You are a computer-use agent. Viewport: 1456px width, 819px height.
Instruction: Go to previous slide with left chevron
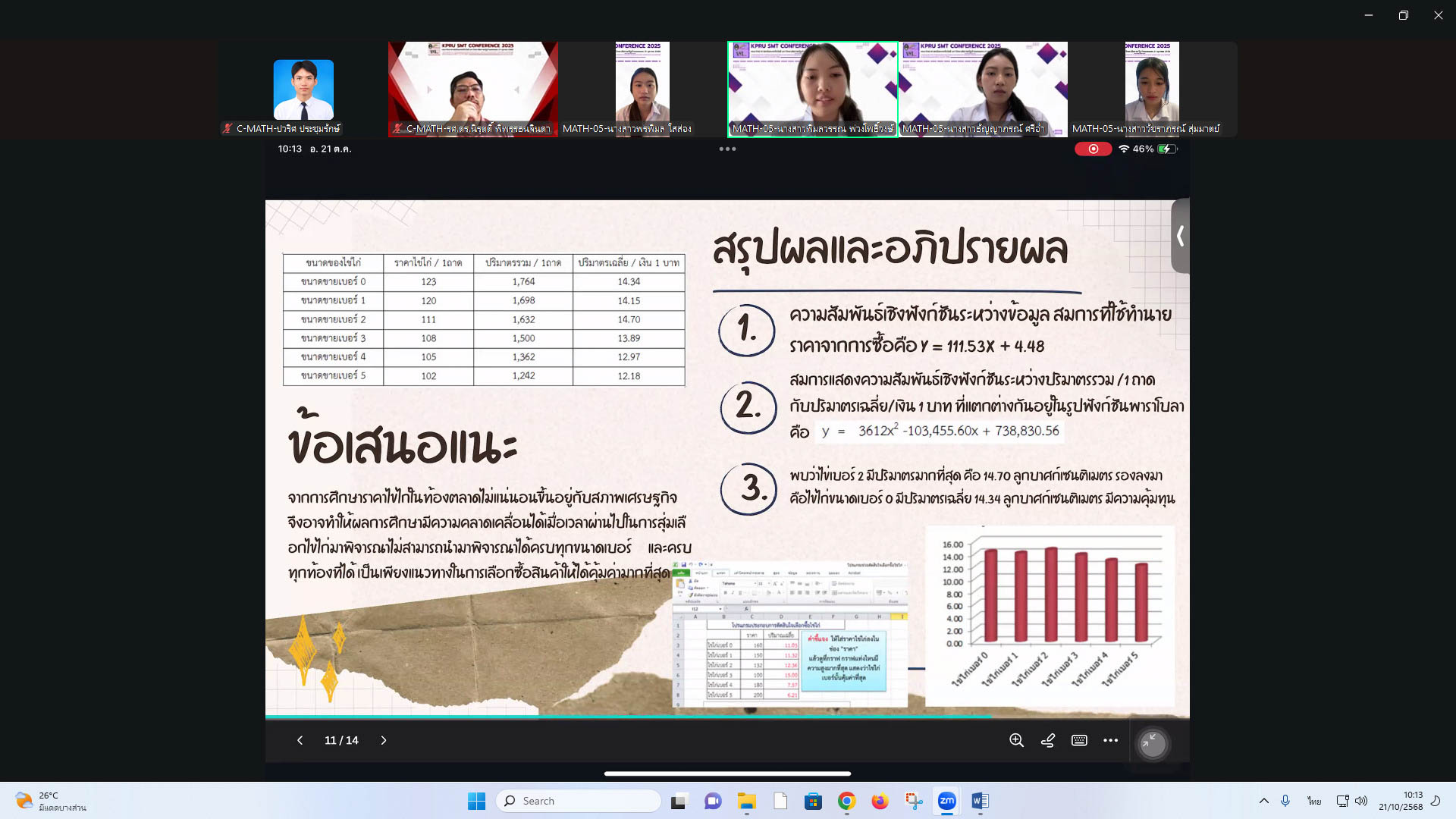coord(300,740)
